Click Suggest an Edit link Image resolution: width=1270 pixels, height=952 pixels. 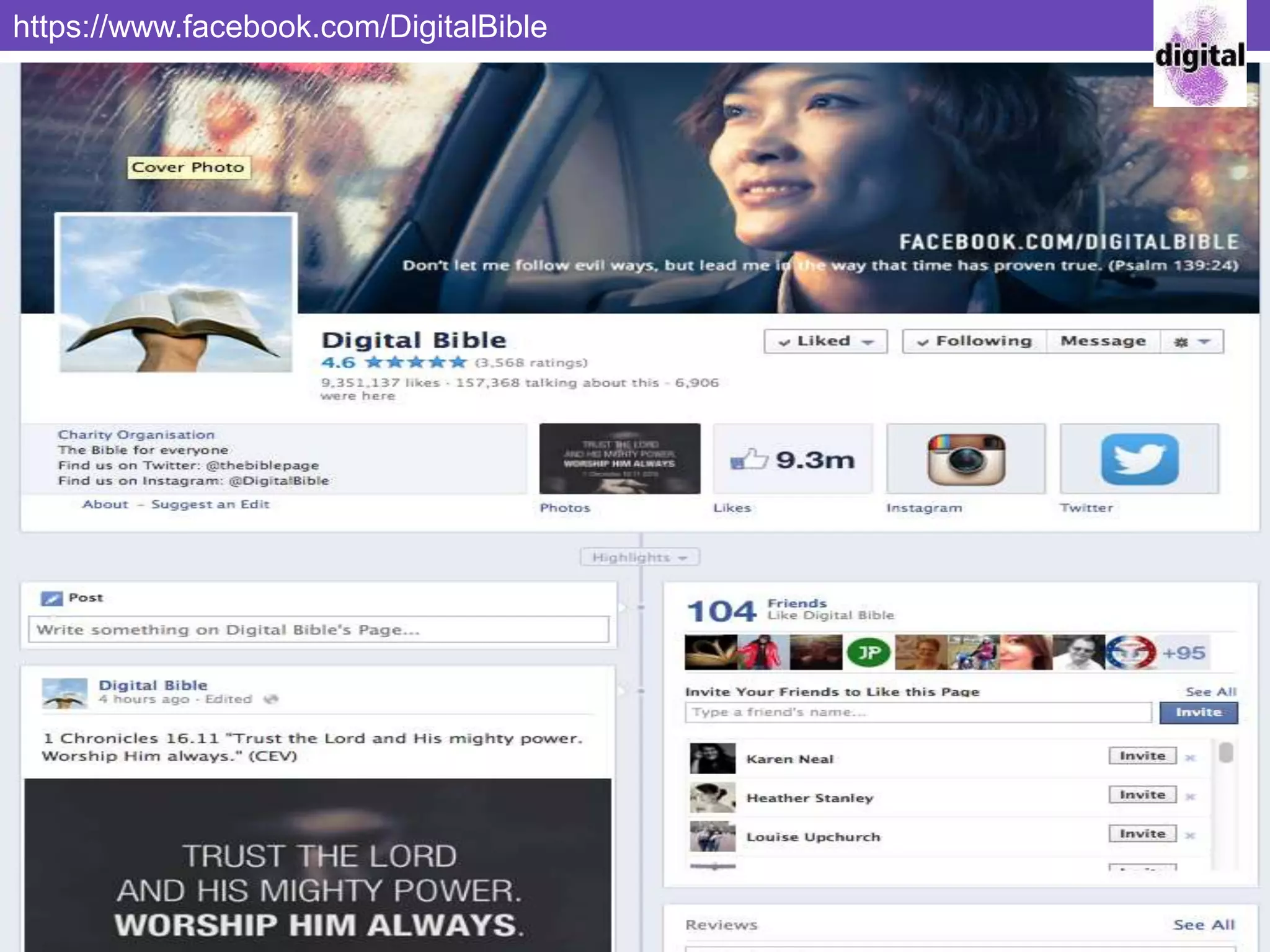[210, 505]
